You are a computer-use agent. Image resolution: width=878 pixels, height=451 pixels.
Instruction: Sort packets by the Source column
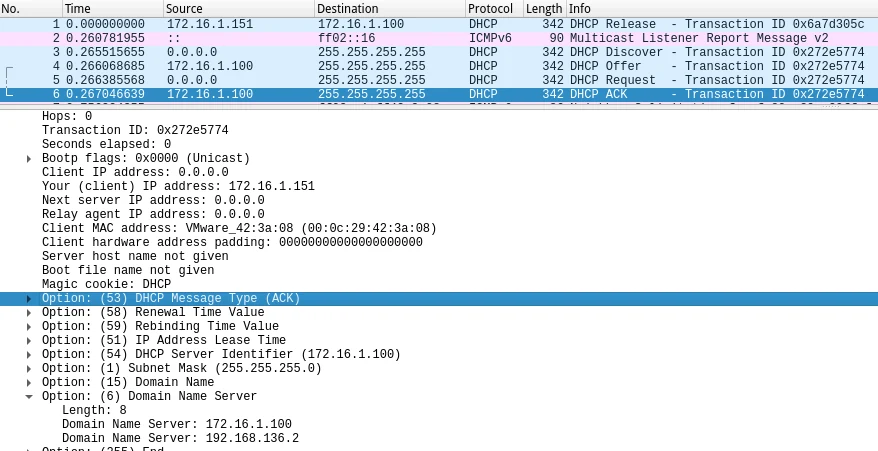point(239,8)
